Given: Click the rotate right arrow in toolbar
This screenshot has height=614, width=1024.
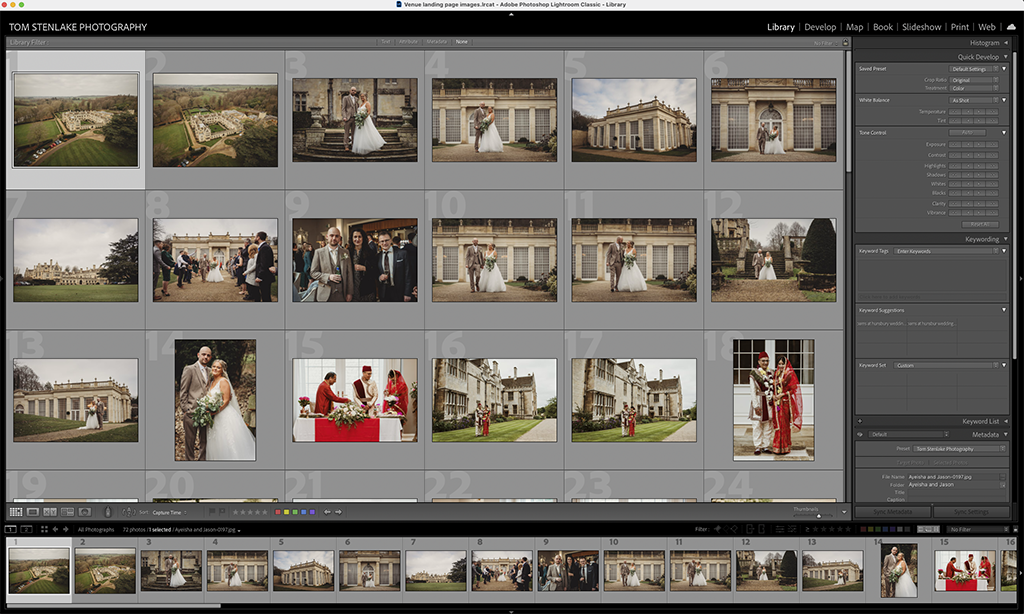Looking at the screenshot, I should coord(338,512).
